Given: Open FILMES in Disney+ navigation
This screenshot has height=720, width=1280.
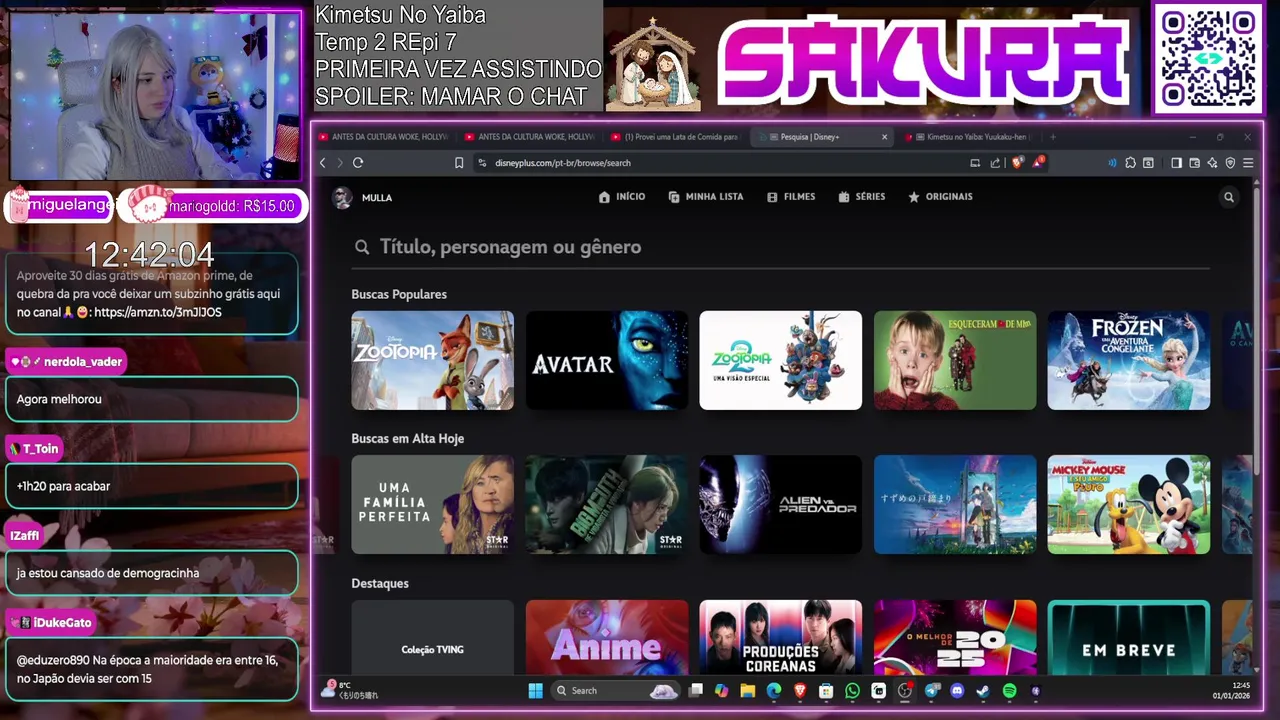Looking at the screenshot, I should point(791,197).
